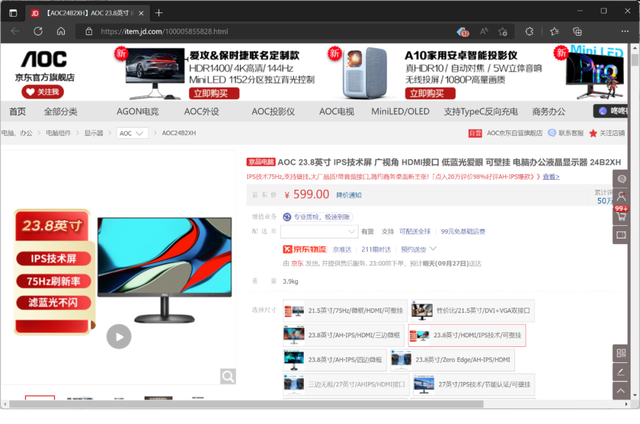The height and width of the screenshot is (424, 640).
Task: Open 商务办公 navigation item
Action: (x=549, y=111)
